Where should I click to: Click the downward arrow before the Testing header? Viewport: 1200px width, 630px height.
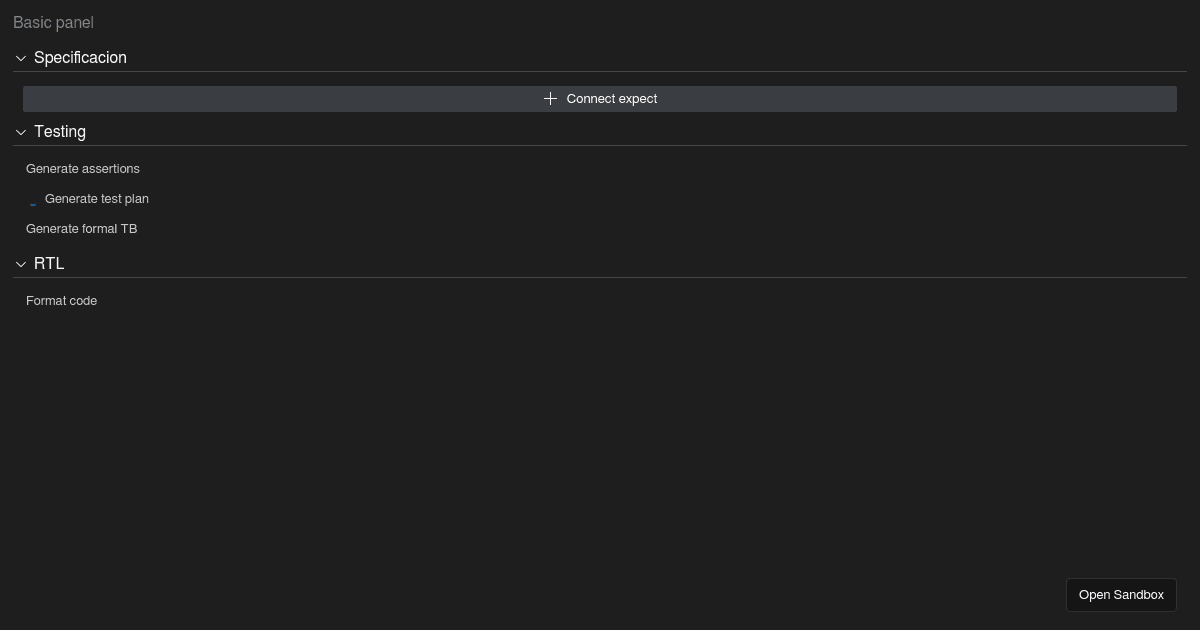(x=20, y=132)
